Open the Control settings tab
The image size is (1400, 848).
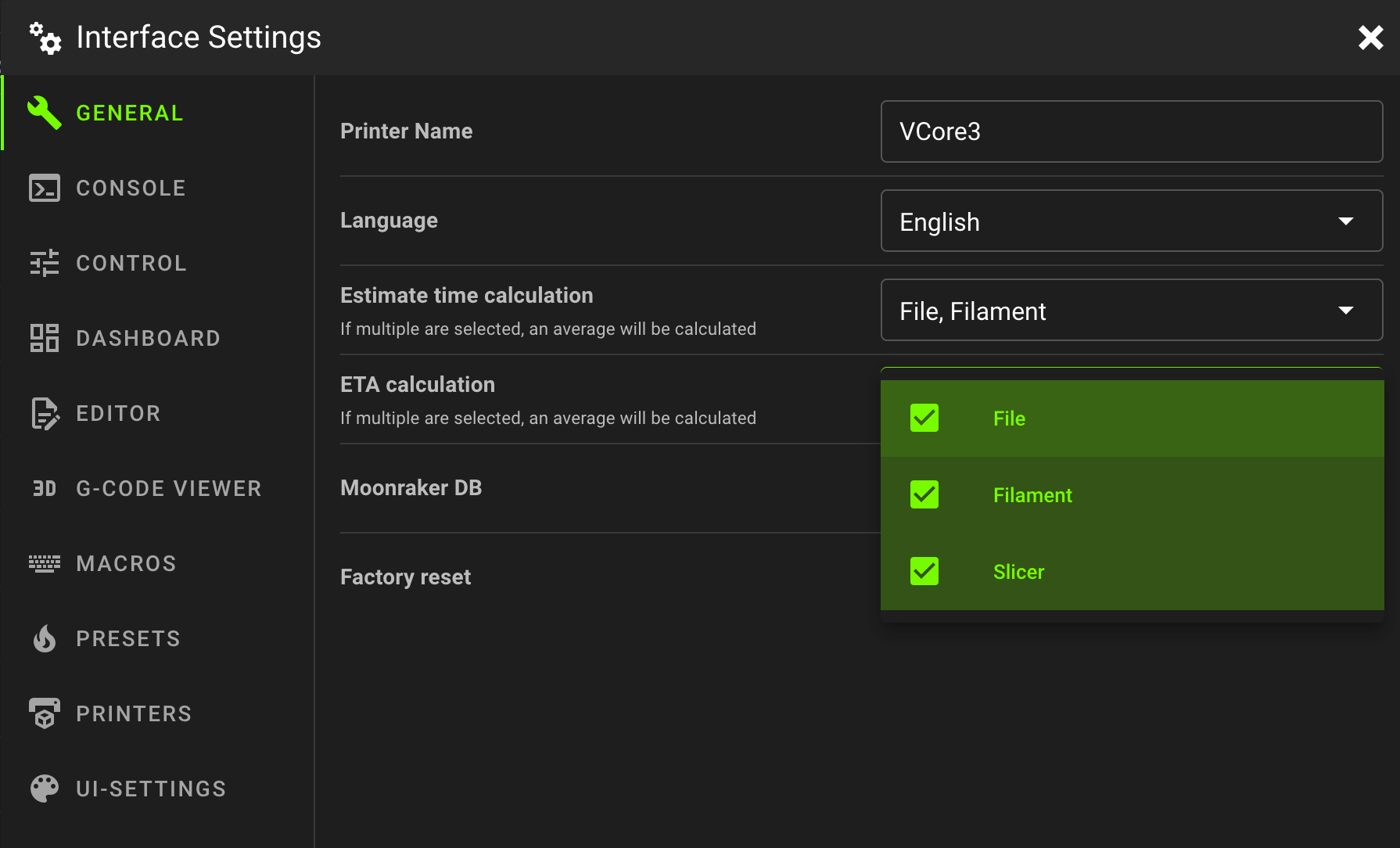coord(158,263)
